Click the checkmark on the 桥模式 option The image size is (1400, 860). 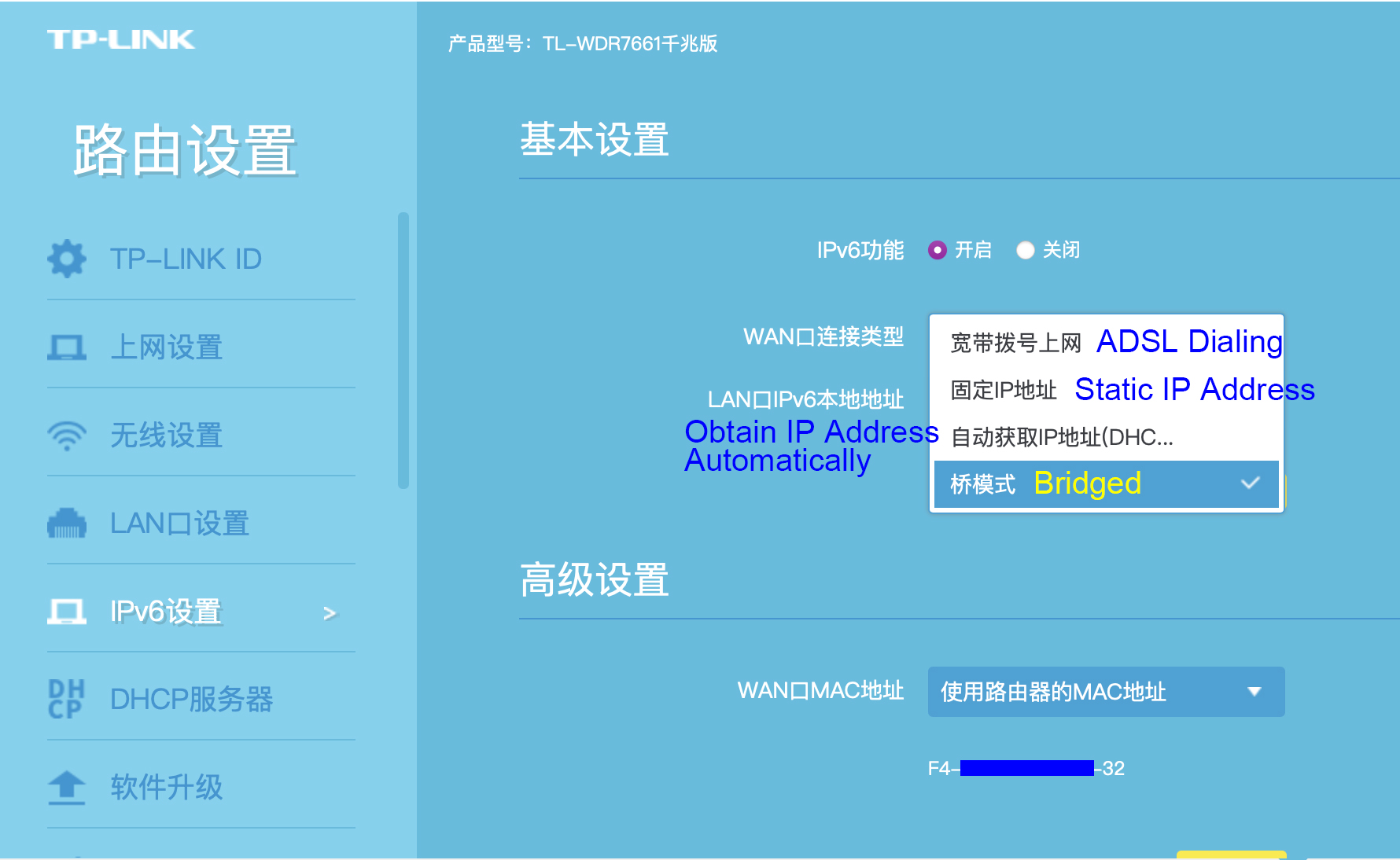(1251, 483)
